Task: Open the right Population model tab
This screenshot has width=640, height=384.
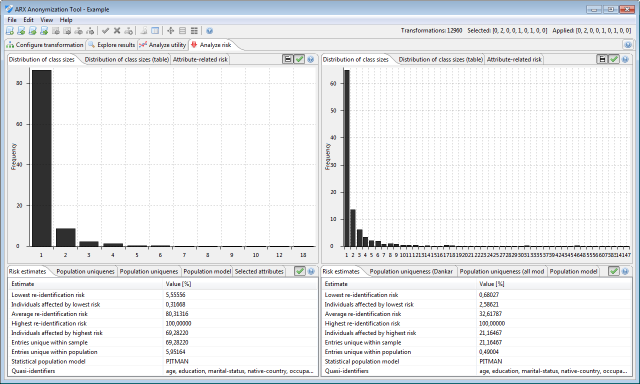Action: [x=573, y=271]
